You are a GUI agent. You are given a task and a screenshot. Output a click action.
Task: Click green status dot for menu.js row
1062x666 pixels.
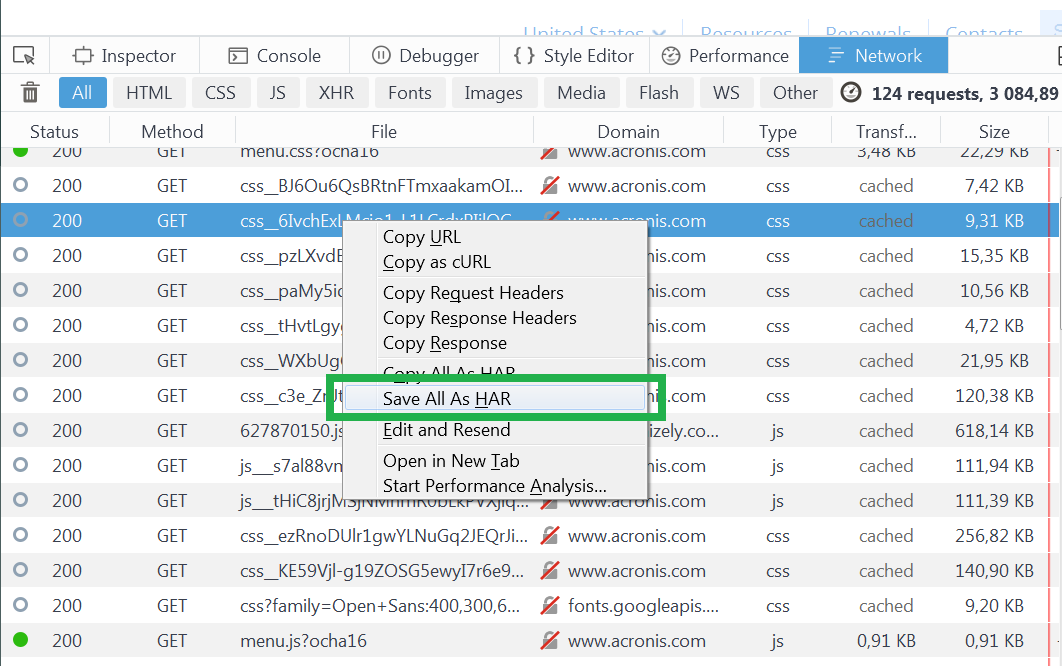pos(20,640)
